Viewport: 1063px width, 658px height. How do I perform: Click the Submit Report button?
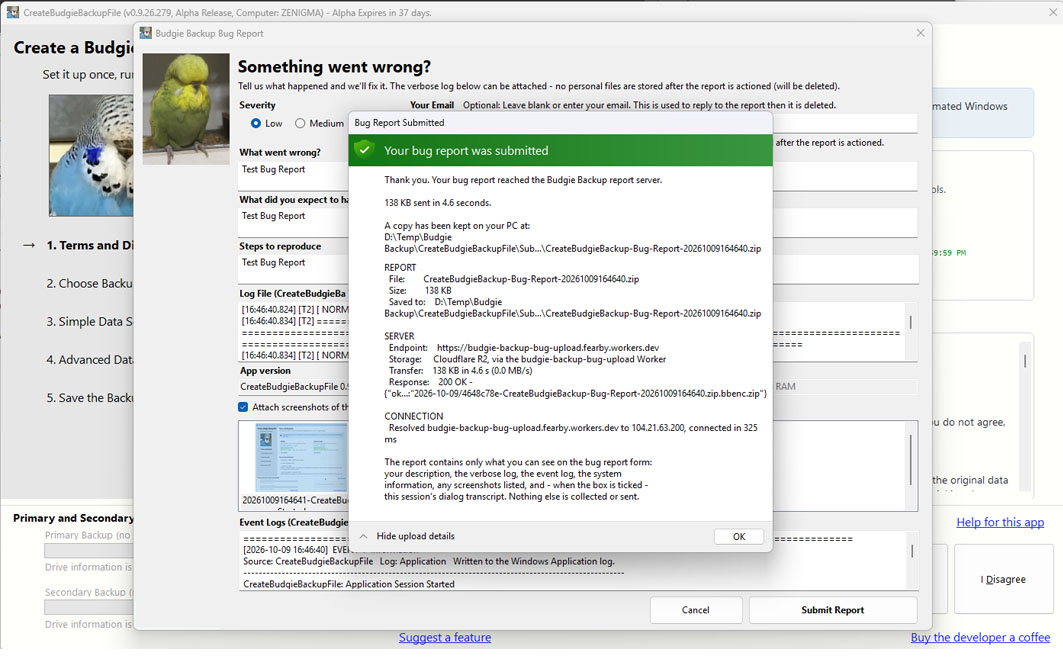pyautogui.click(x=833, y=610)
